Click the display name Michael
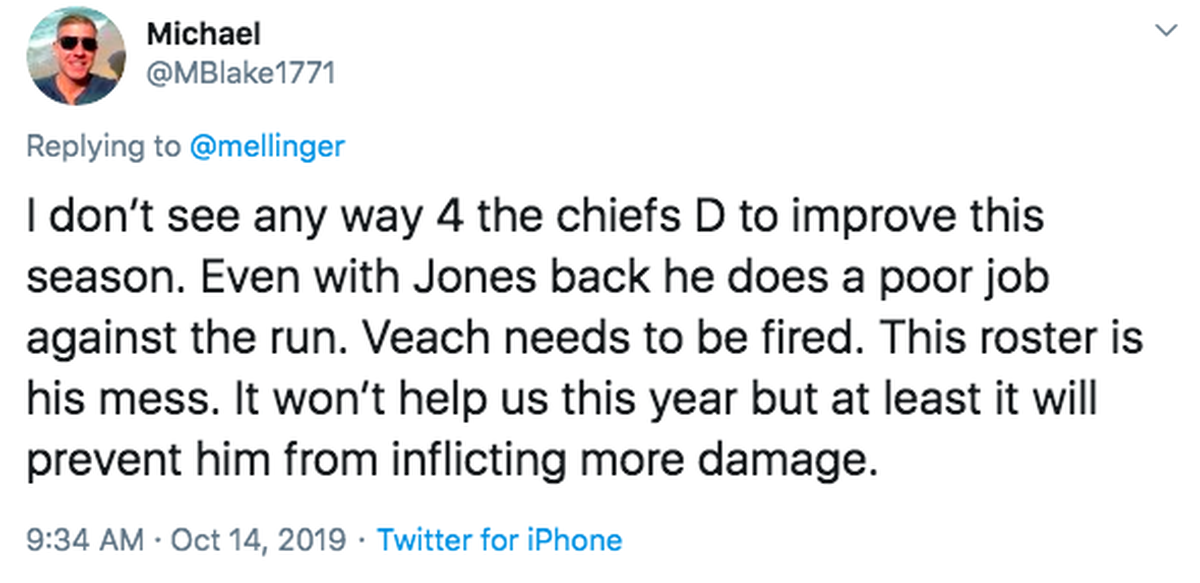This screenshot has height=583, width=1200. point(204,34)
